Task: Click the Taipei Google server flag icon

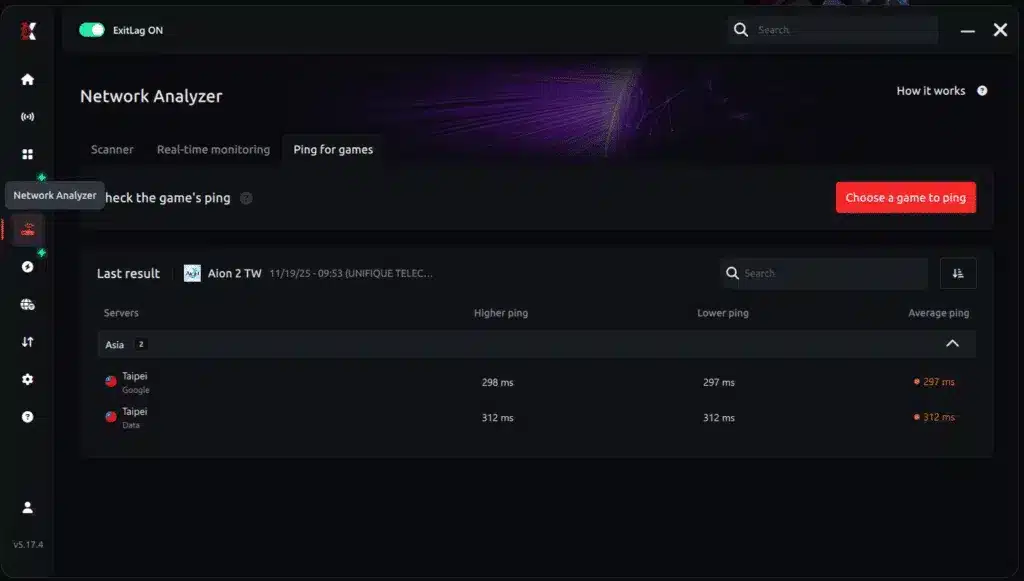Action: 111,381
